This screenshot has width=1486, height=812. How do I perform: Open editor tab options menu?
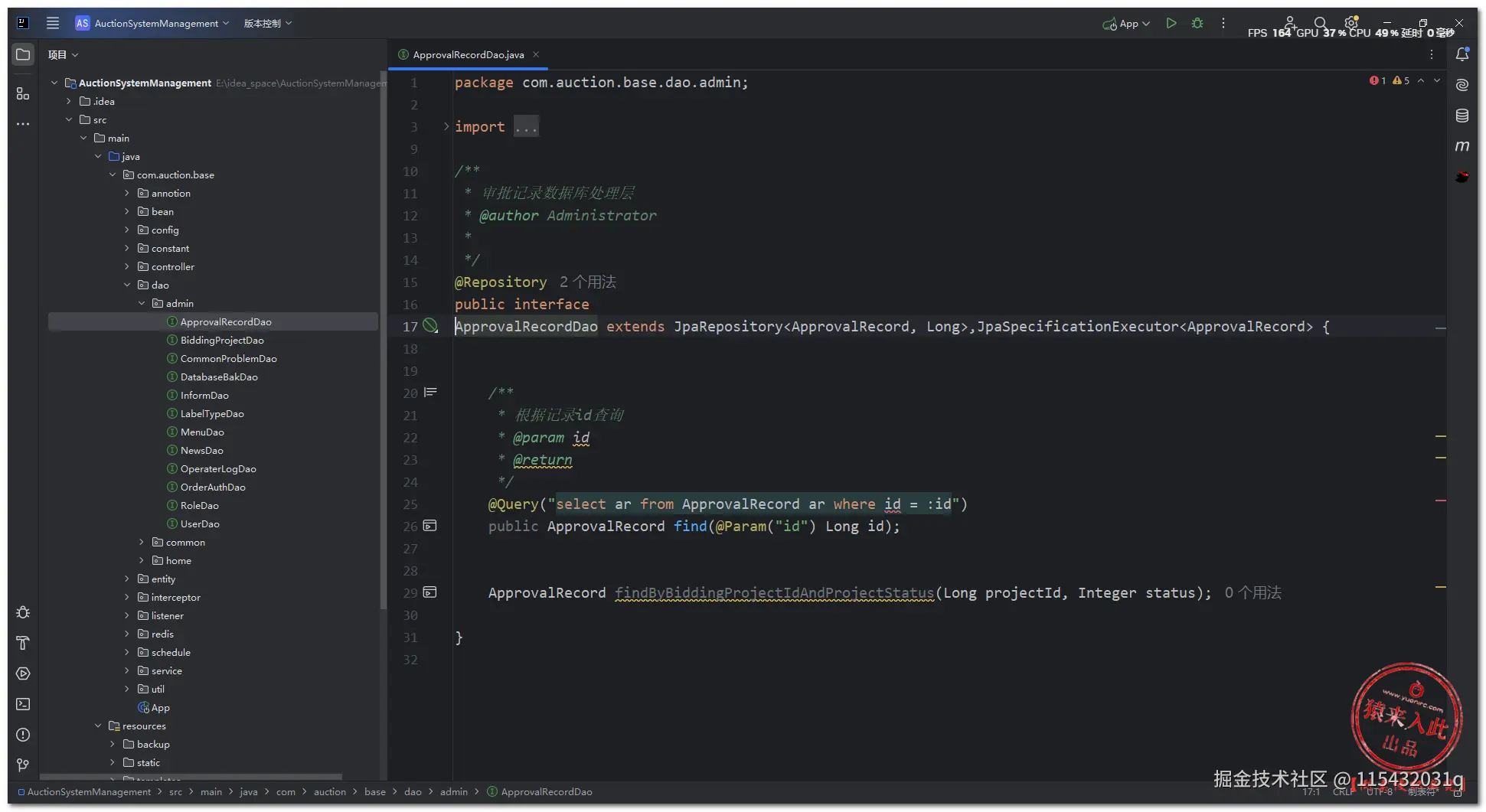pyautogui.click(x=1431, y=54)
